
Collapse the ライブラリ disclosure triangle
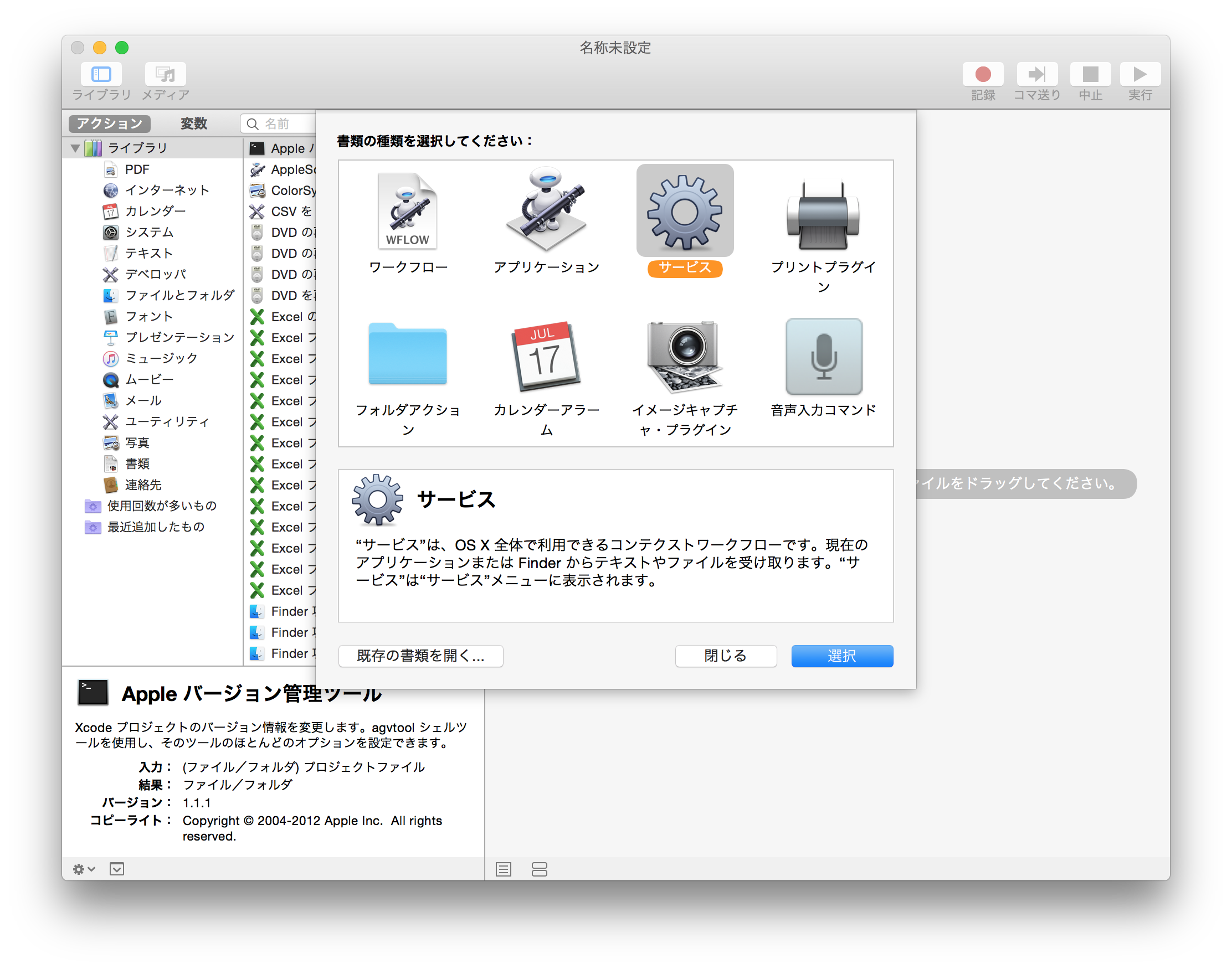pyautogui.click(x=75, y=147)
